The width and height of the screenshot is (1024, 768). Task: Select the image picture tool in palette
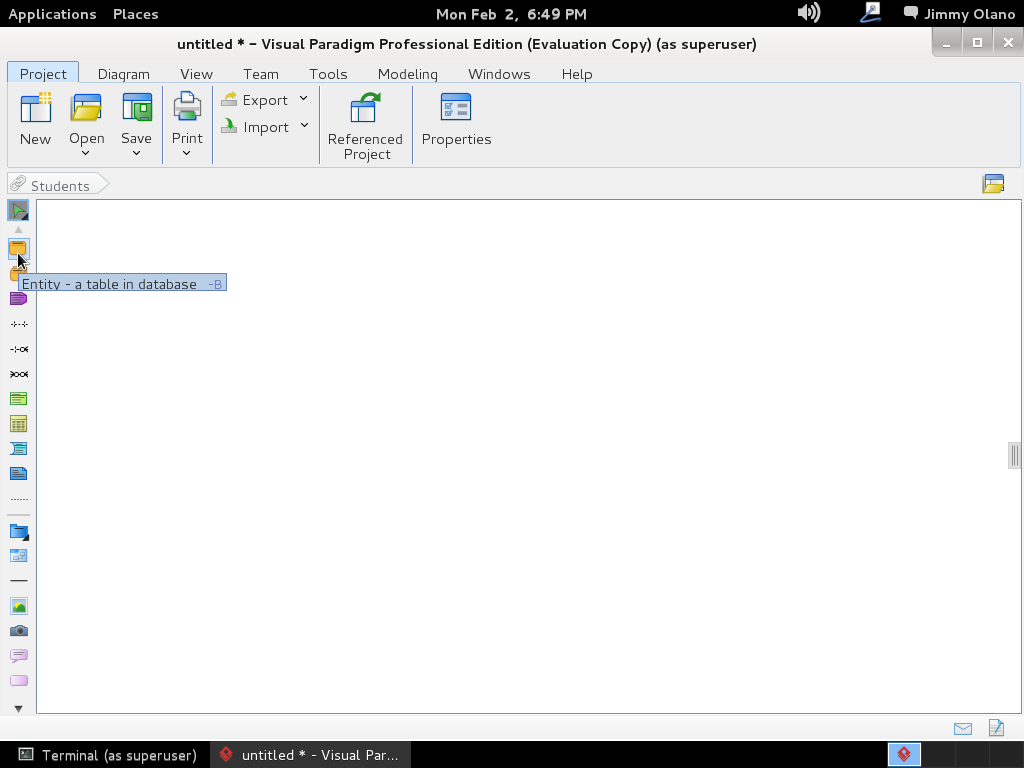click(x=18, y=606)
